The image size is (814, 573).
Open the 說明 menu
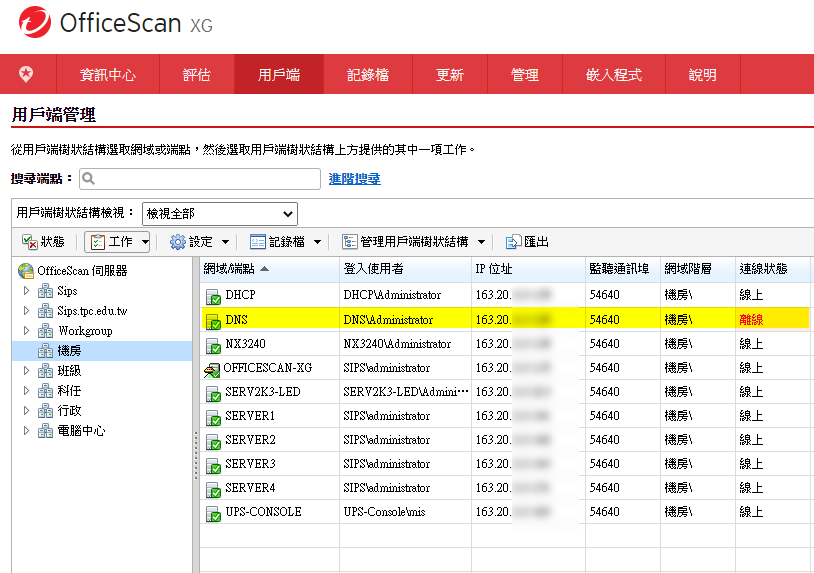click(x=703, y=74)
